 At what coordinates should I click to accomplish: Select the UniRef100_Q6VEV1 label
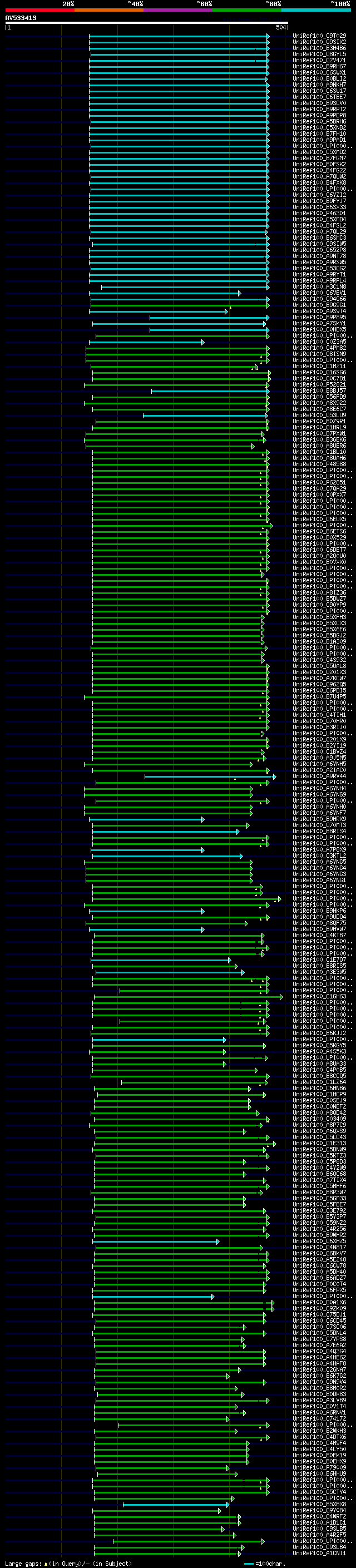(x=319, y=293)
